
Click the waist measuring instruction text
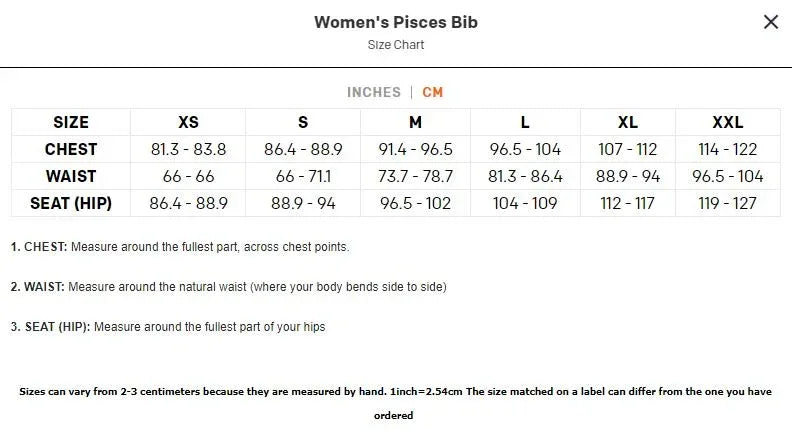click(x=229, y=287)
